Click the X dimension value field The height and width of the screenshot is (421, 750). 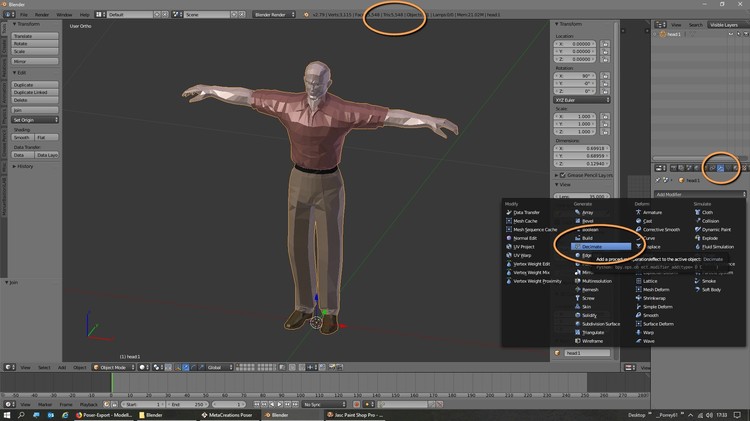tap(580, 147)
